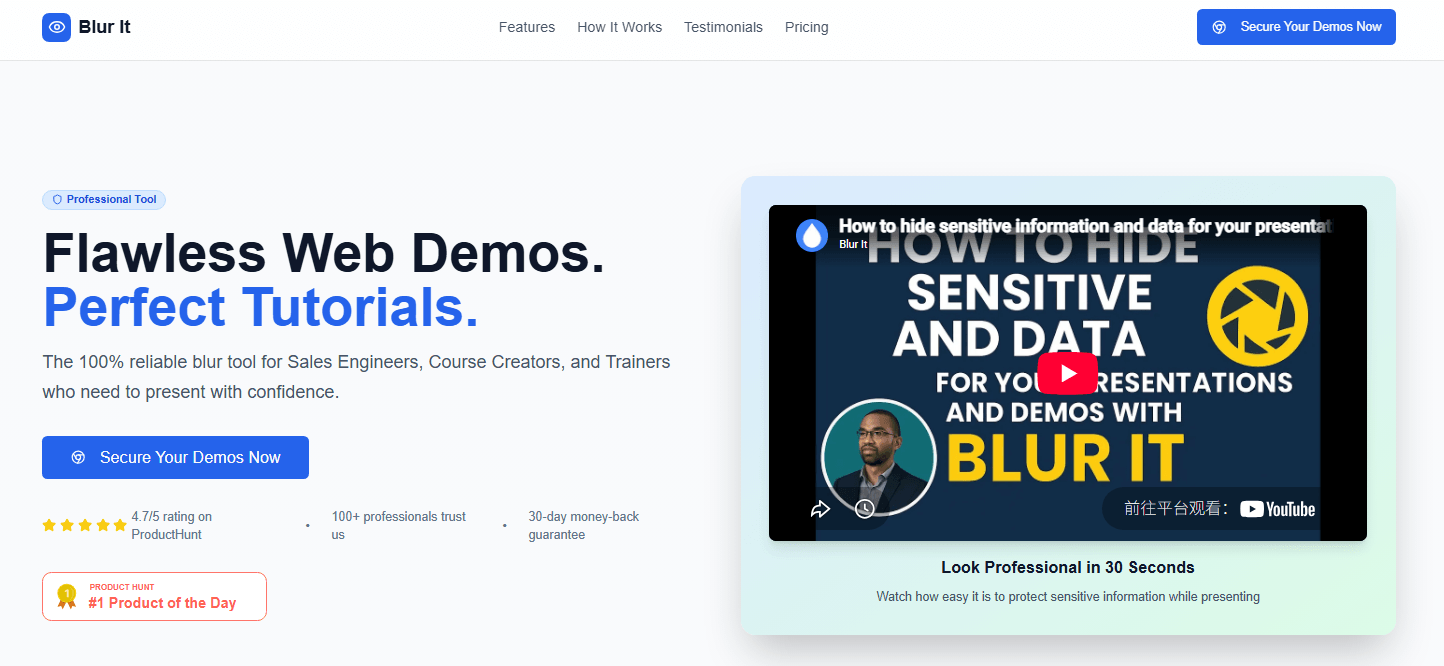This screenshot has width=1444, height=666.
Task: Click the Flawless Web Demos headline
Action: coord(324,252)
